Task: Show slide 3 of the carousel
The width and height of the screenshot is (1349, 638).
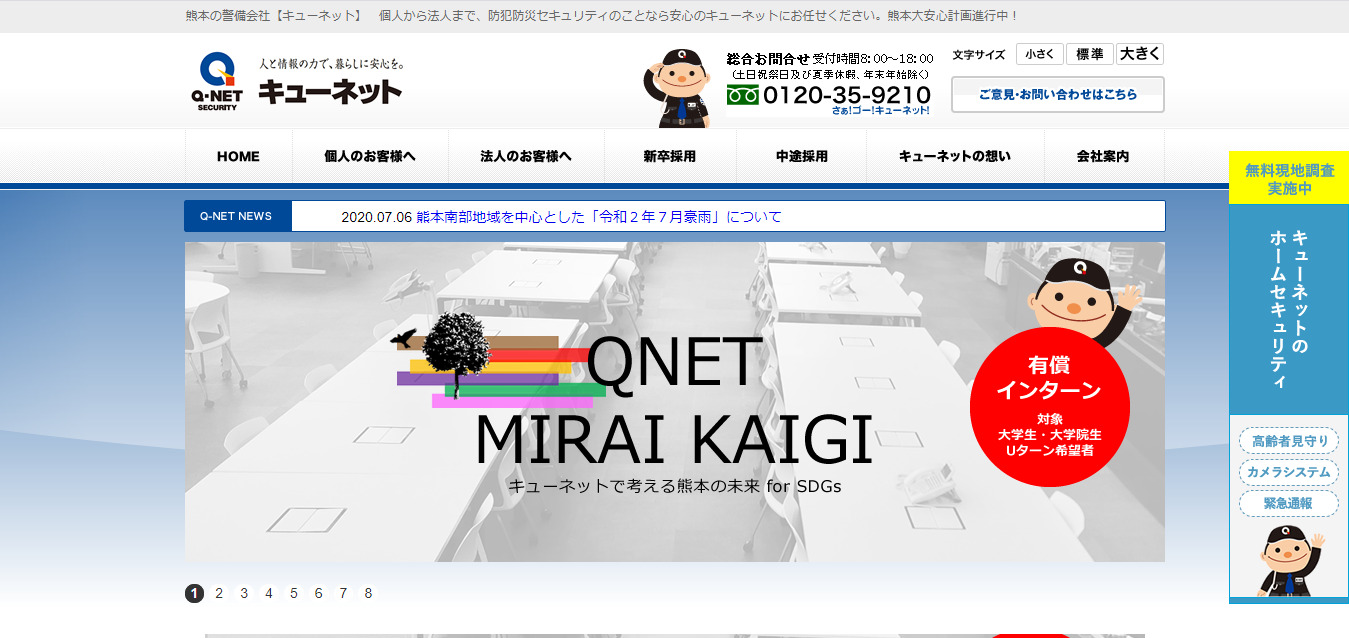Action: coord(244,593)
